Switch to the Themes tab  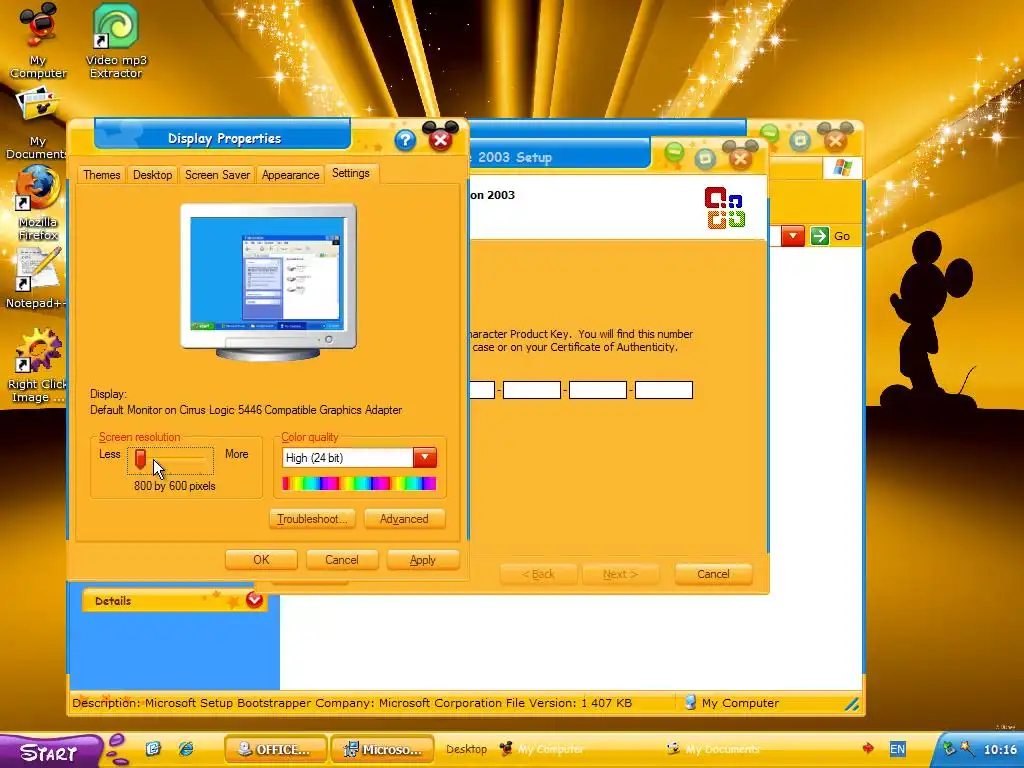point(101,174)
